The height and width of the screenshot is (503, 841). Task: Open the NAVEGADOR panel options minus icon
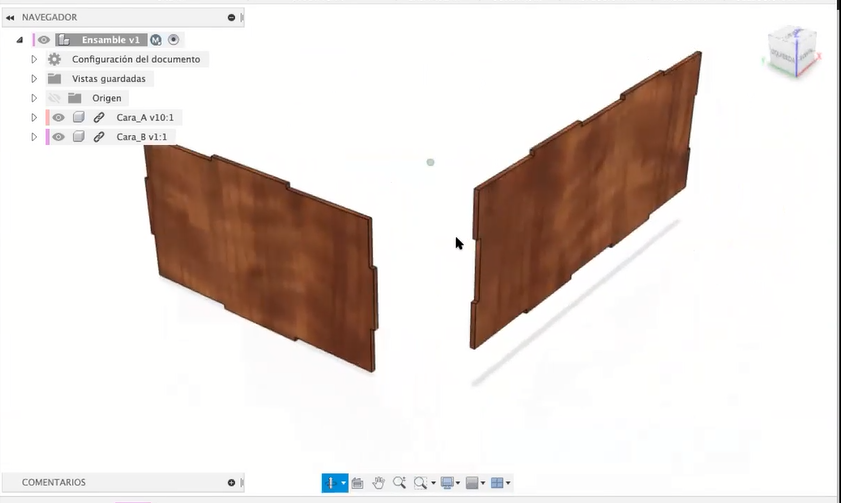231,18
